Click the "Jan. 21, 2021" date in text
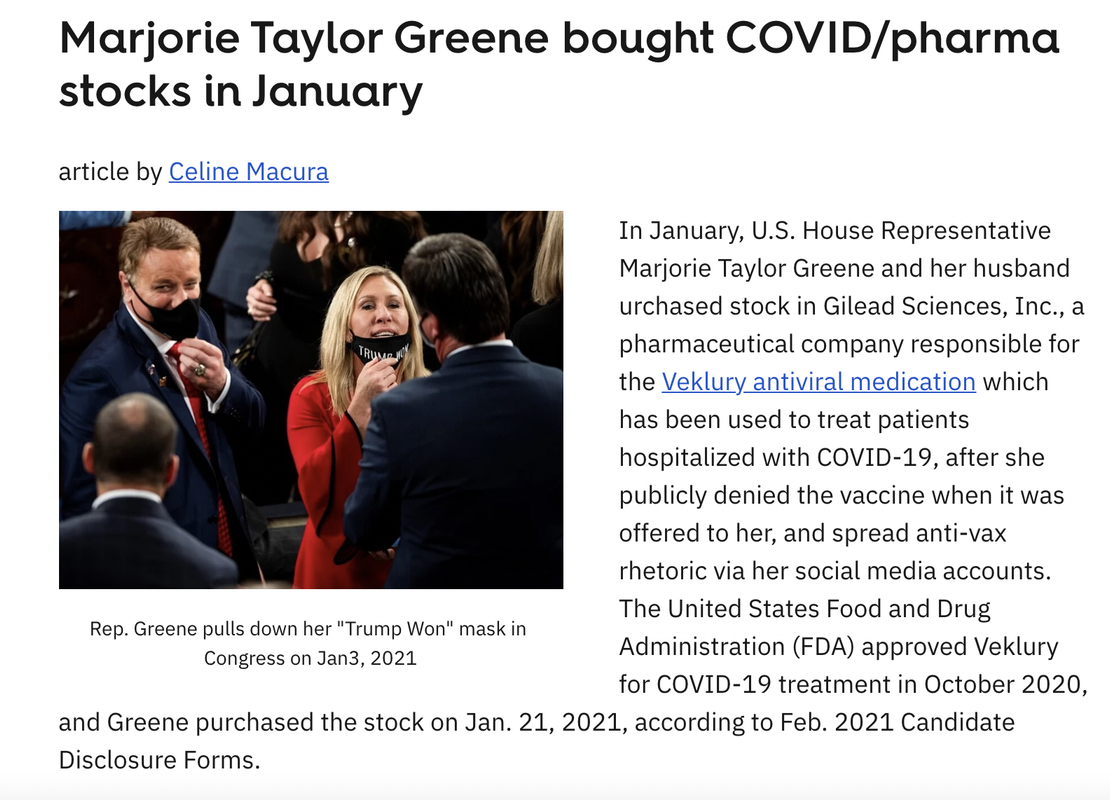 [545, 722]
